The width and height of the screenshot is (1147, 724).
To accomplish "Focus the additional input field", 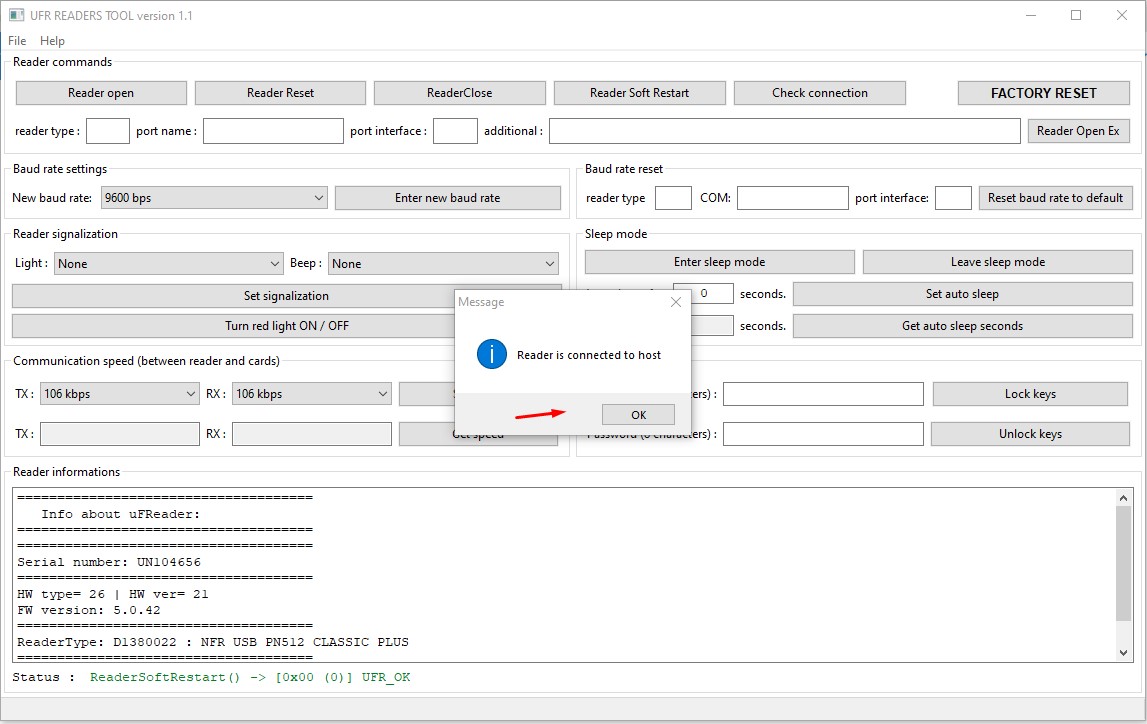I will point(784,131).
